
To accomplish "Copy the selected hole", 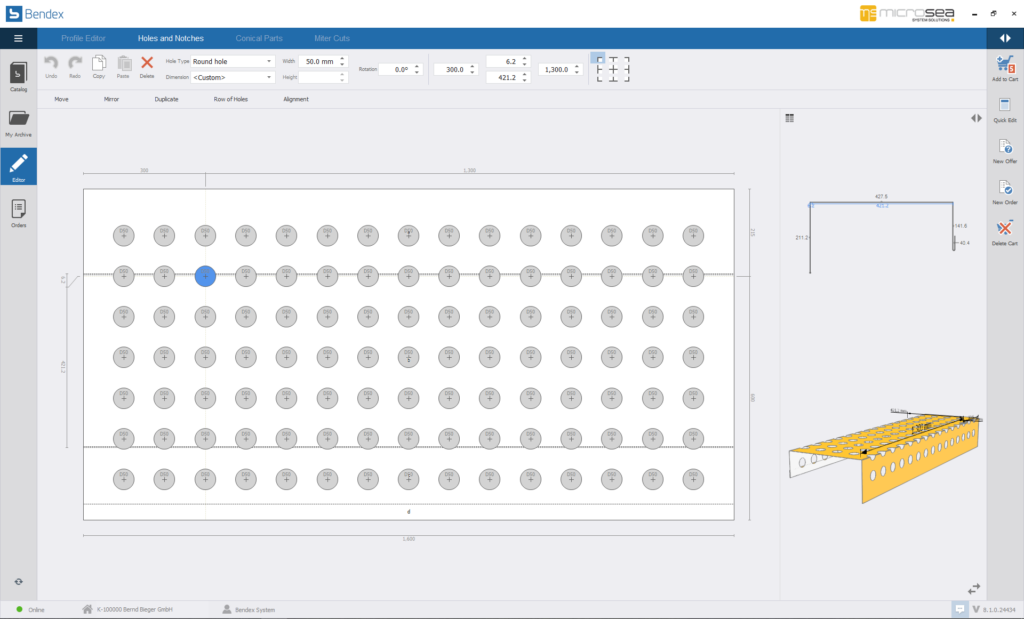I will coord(99,63).
